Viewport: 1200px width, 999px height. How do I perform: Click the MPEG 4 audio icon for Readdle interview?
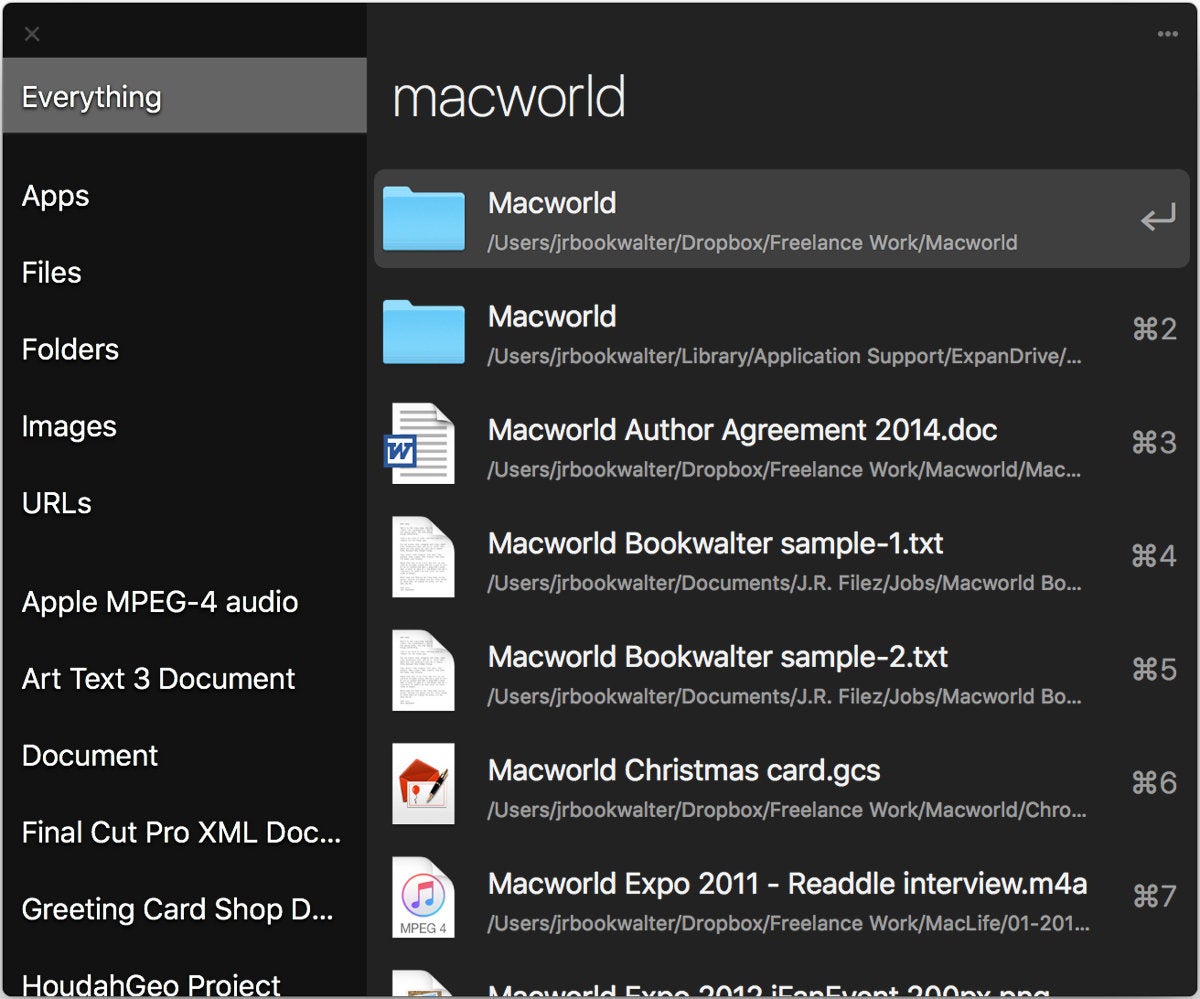(x=423, y=897)
